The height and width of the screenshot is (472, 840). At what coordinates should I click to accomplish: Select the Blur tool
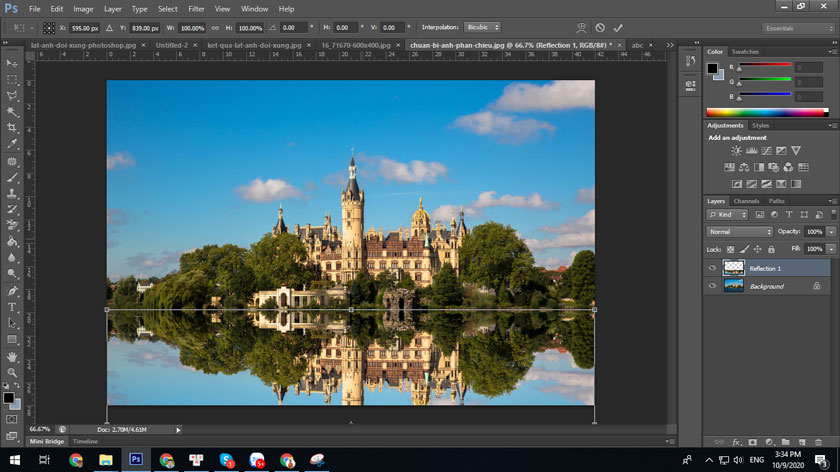click(12, 258)
